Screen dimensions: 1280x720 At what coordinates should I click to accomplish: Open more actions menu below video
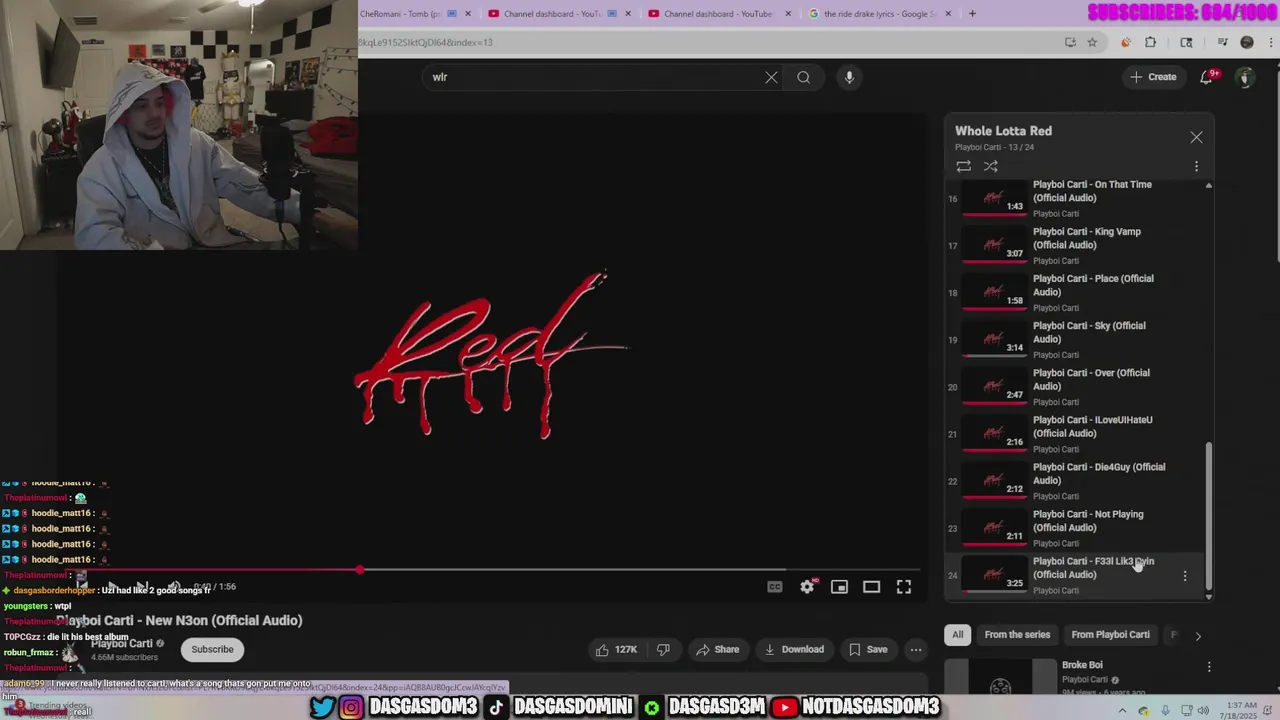(915, 650)
